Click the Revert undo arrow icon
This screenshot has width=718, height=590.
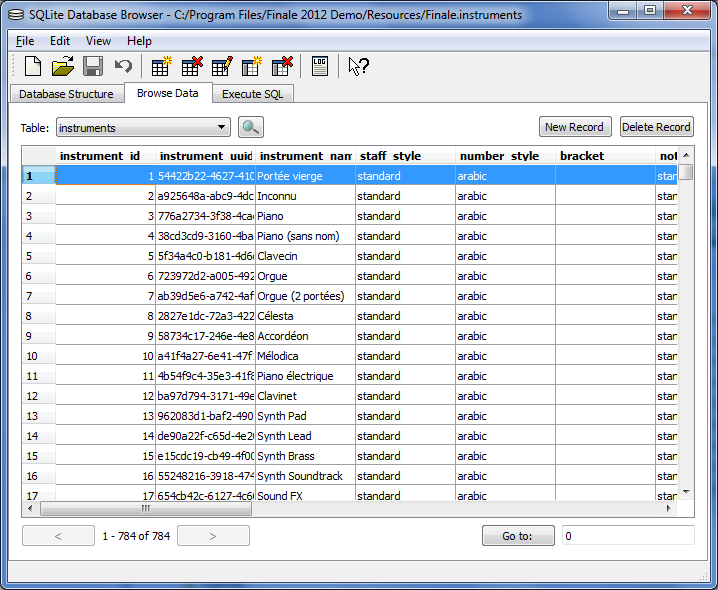point(123,67)
